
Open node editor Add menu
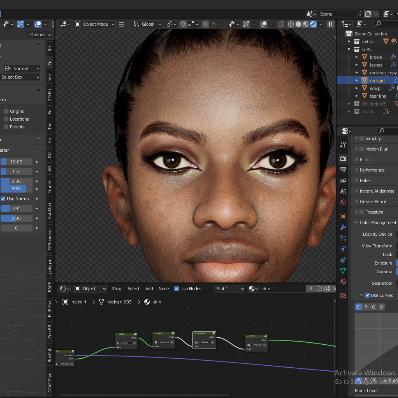(x=149, y=289)
